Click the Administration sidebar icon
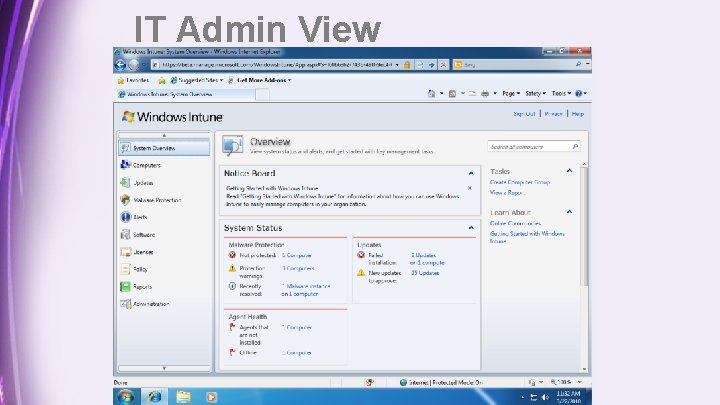 click(x=125, y=304)
